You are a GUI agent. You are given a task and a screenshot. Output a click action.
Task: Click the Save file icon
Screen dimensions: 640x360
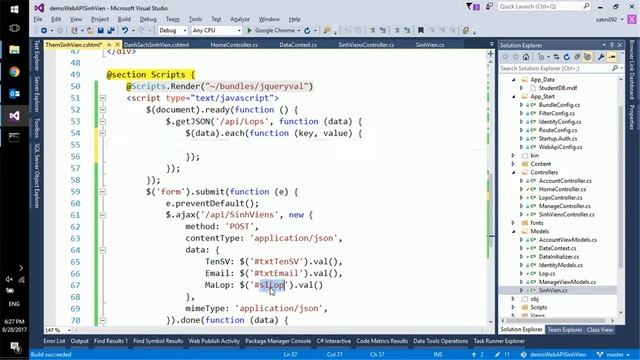click(x=100, y=31)
